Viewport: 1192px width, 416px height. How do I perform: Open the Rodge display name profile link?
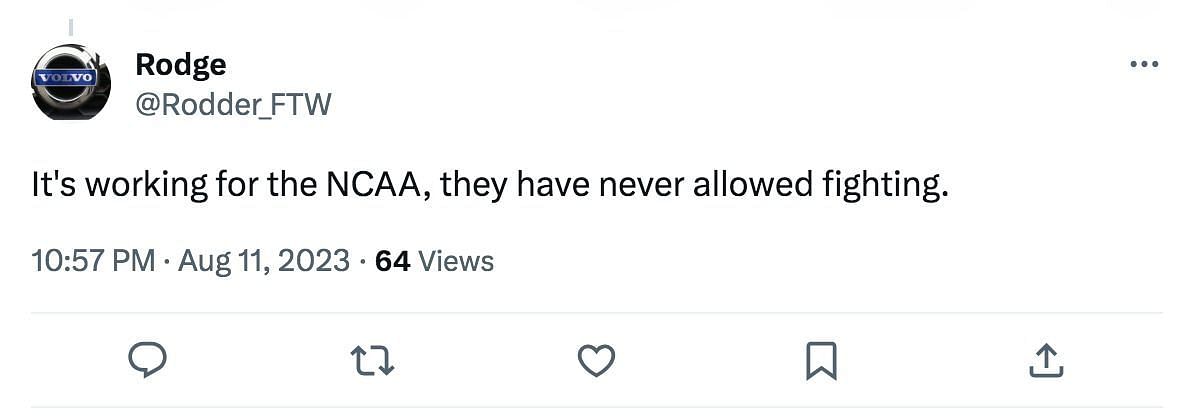pos(181,65)
